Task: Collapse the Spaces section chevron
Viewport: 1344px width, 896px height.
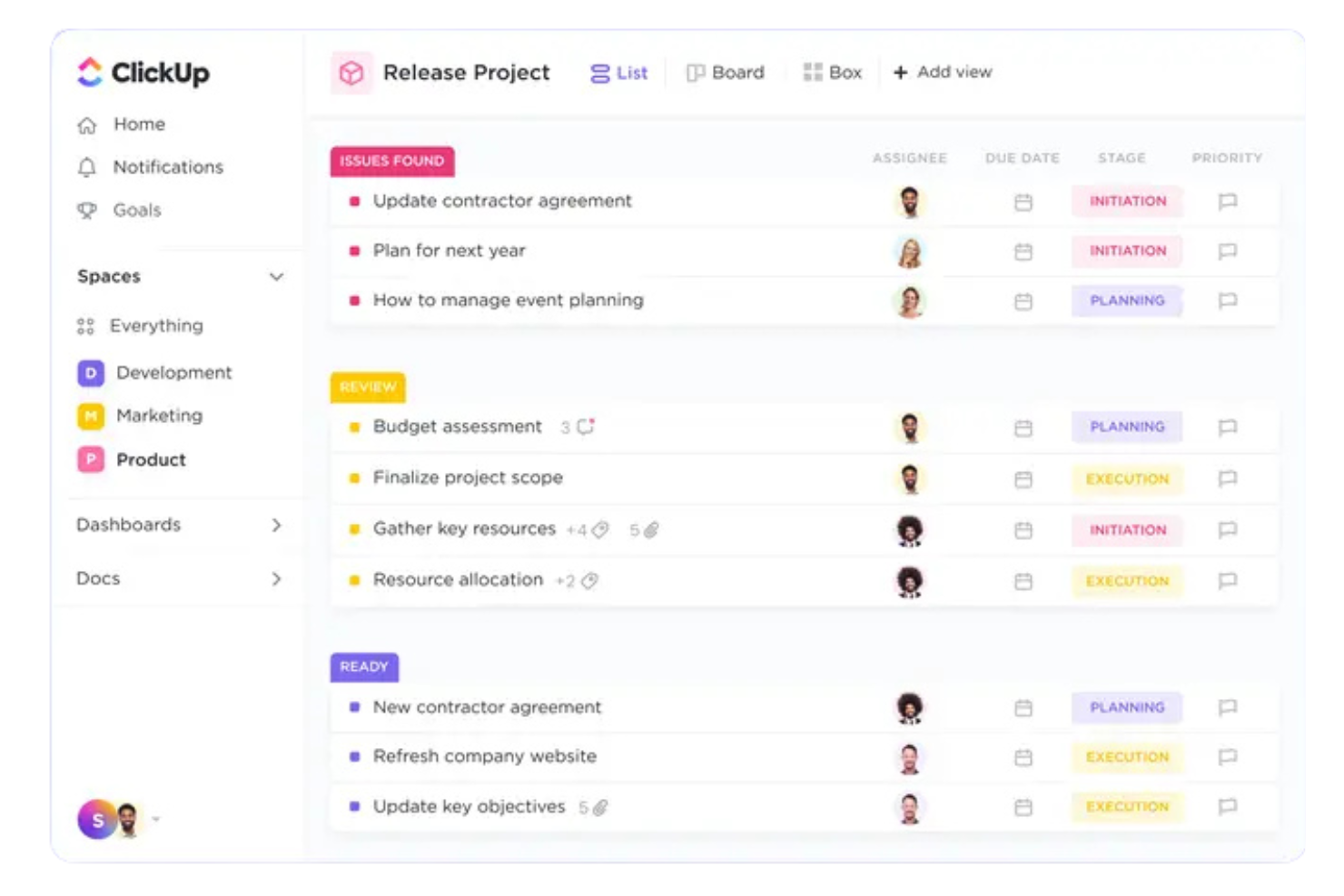Action: point(276,277)
